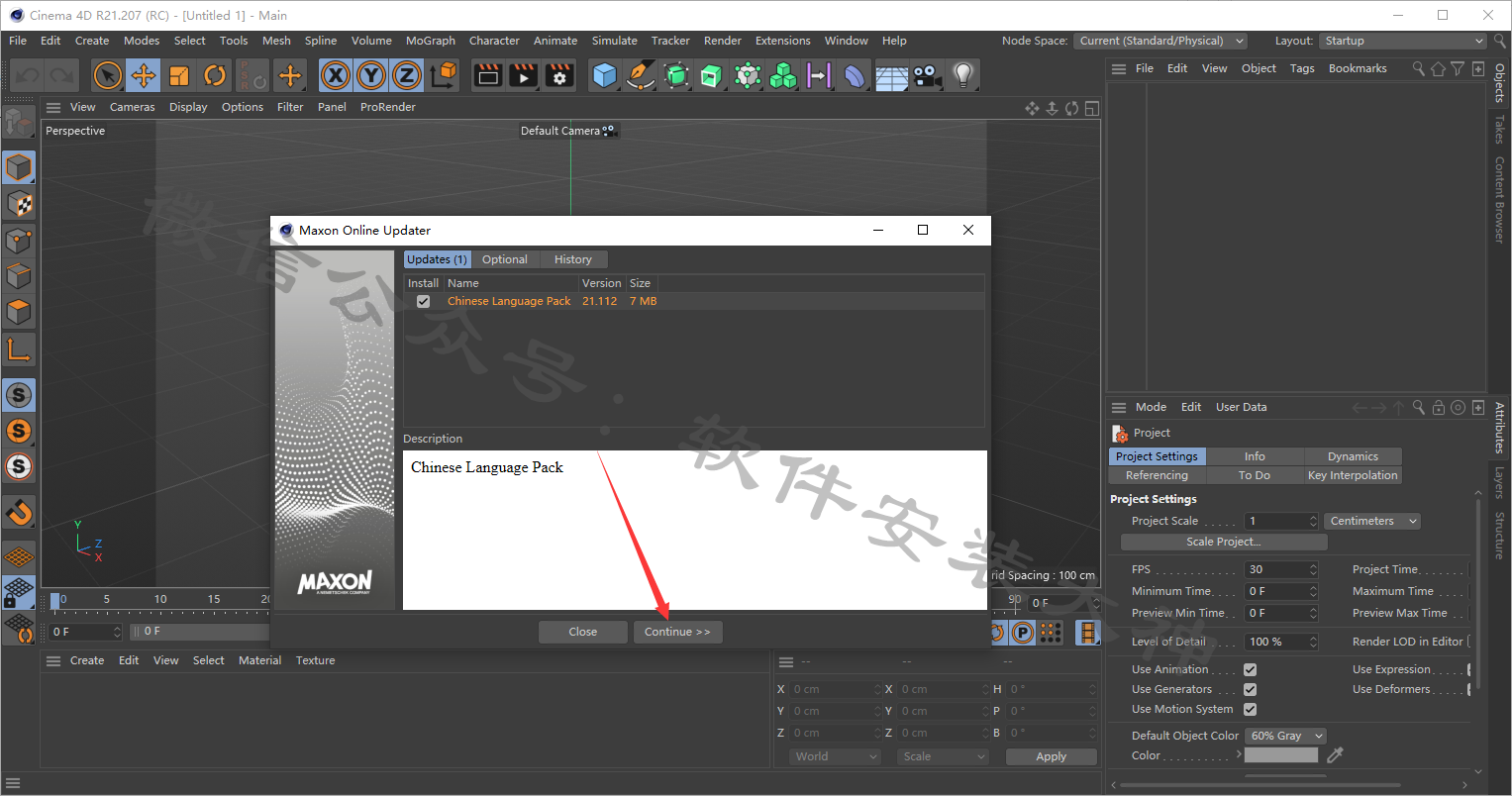Open the World coordinate dropdown
1512x796 pixels.
(x=836, y=756)
